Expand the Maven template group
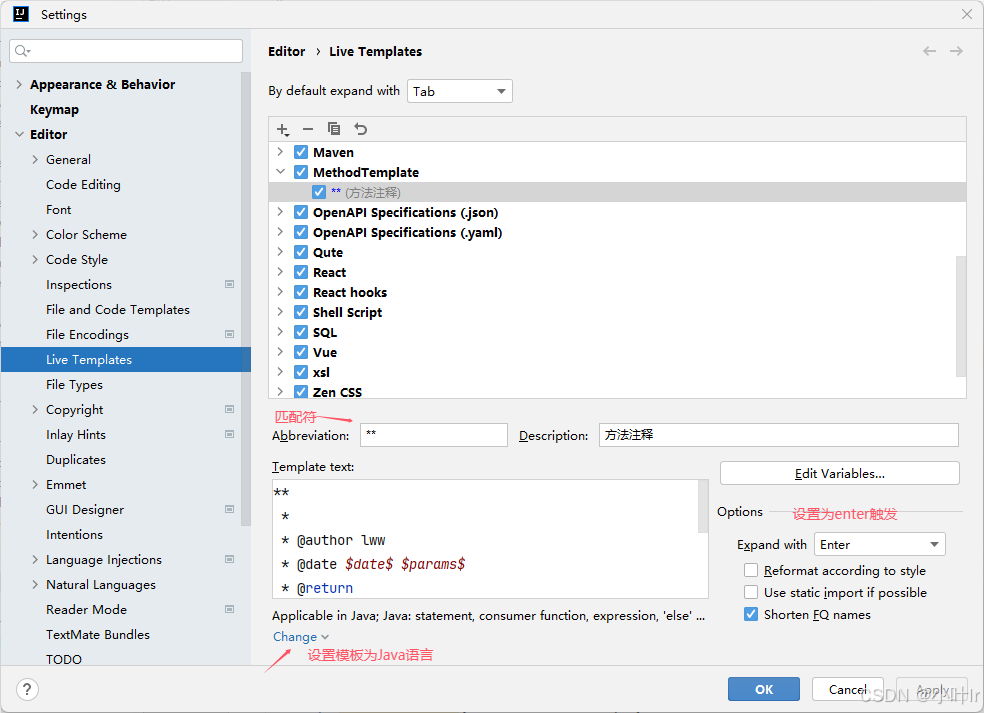This screenshot has width=984, height=713. [280, 152]
